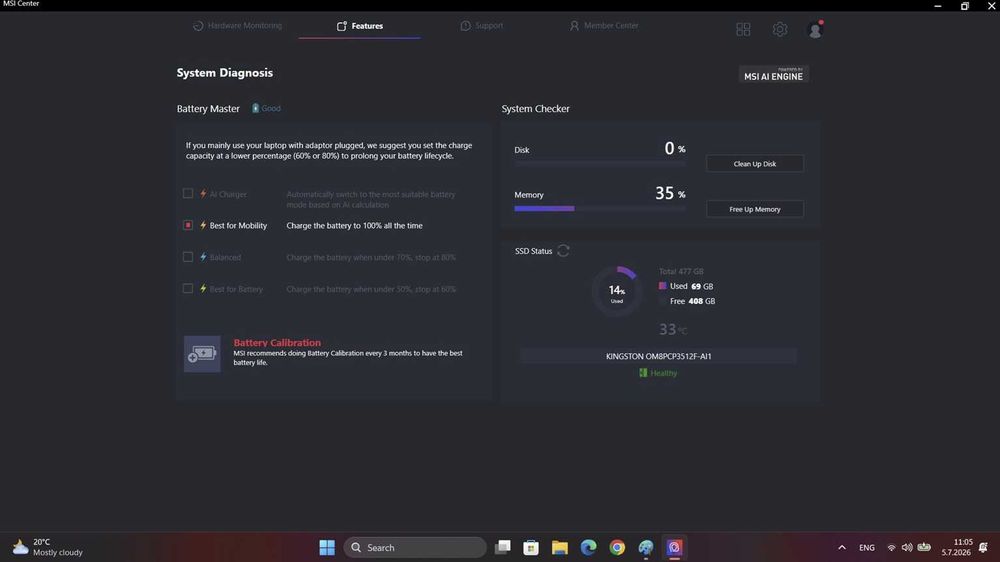This screenshot has width=1000, height=562.
Task: Enable the AI Charger checkbox
Action: 188,193
